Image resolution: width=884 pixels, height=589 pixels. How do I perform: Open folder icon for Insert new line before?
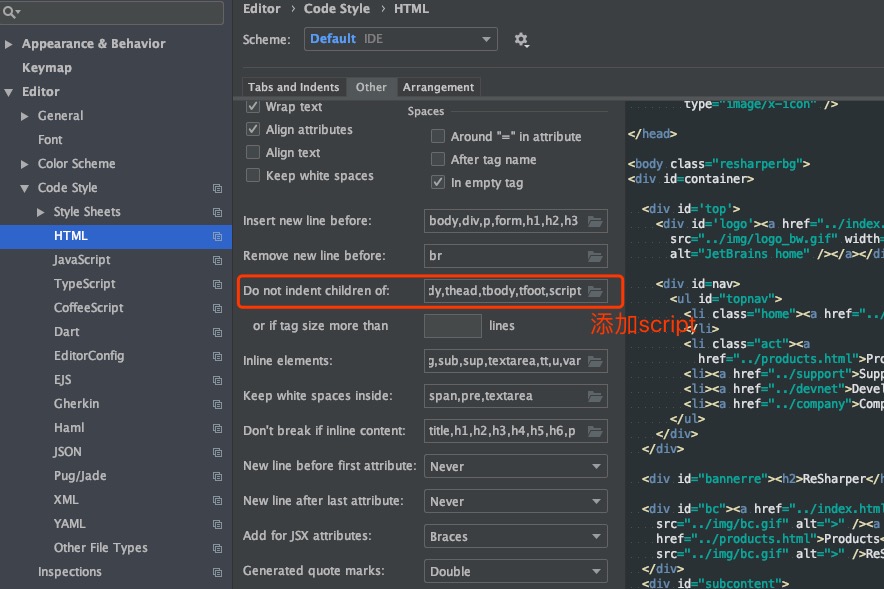click(595, 221)
